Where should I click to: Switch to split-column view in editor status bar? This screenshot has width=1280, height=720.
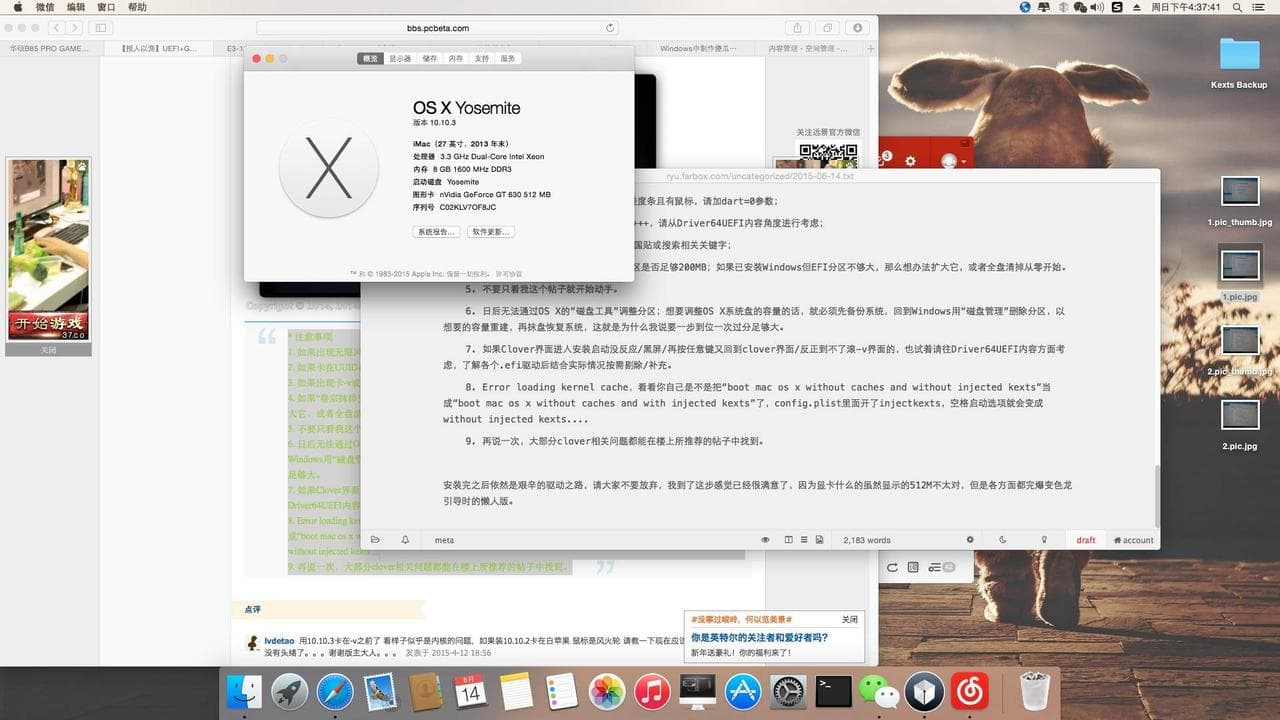(x=789, y=540)
